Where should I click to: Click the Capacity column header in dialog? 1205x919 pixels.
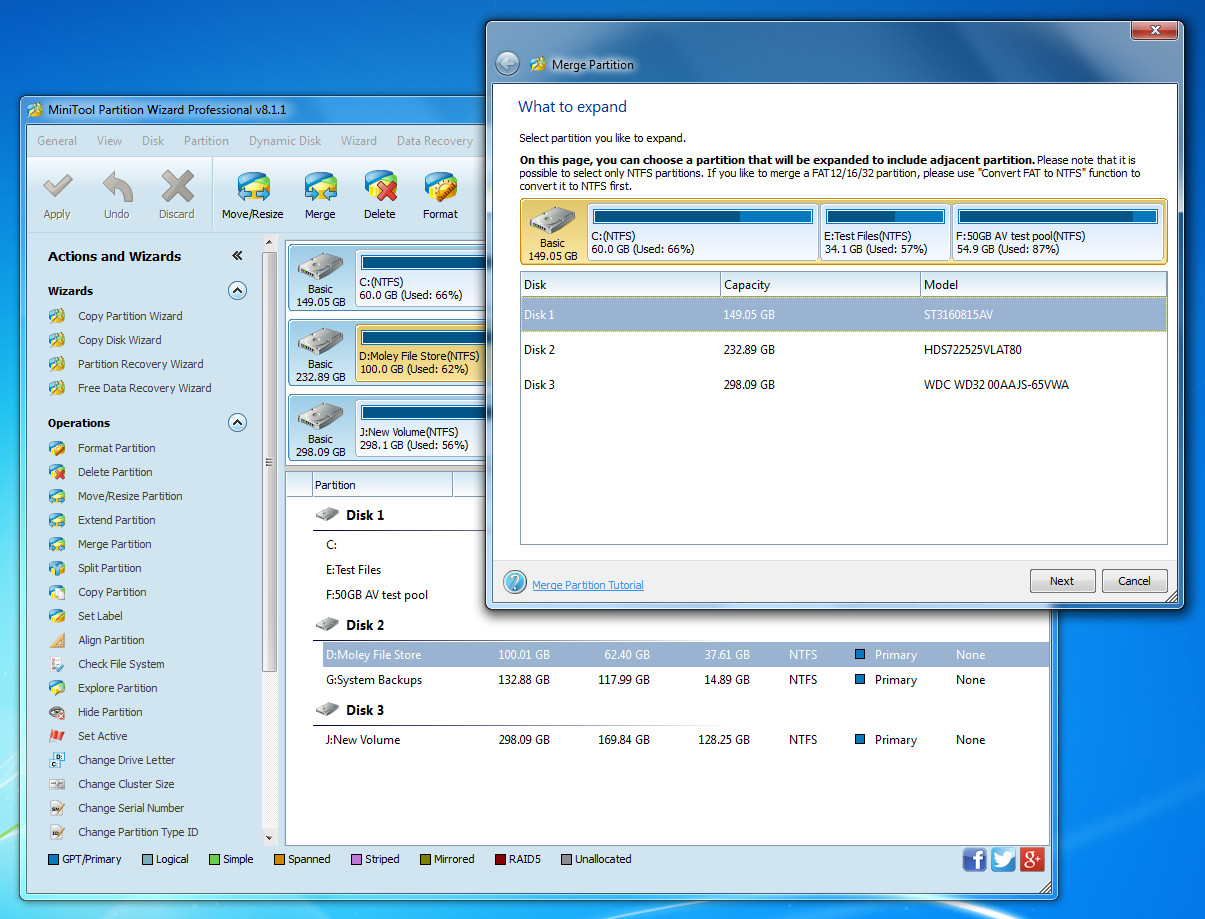[820, 285]
